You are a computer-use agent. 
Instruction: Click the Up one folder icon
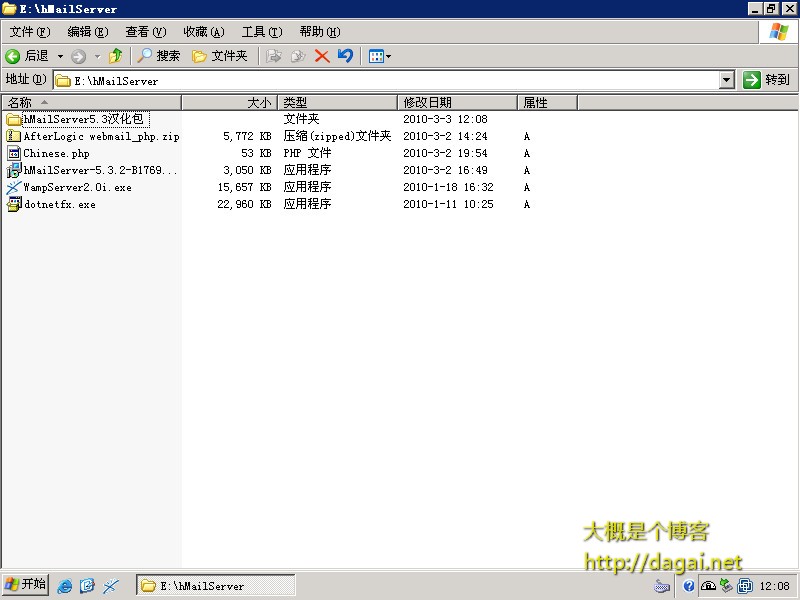(x=116, y=56)
